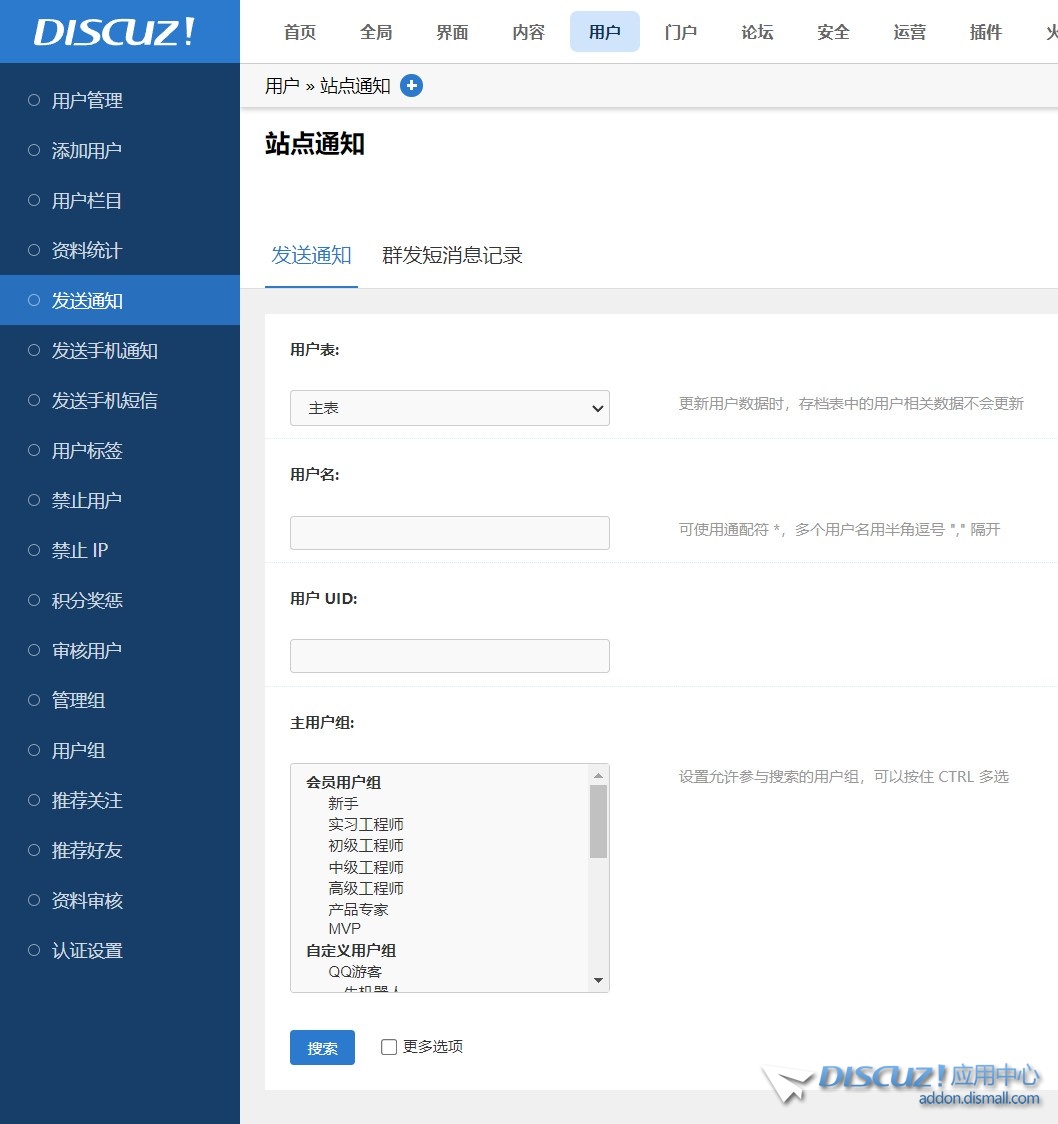Open the 运营 top menu
Image resolution: width=1058 pixels, height=1124 pixels.
[x=909, y=32]
